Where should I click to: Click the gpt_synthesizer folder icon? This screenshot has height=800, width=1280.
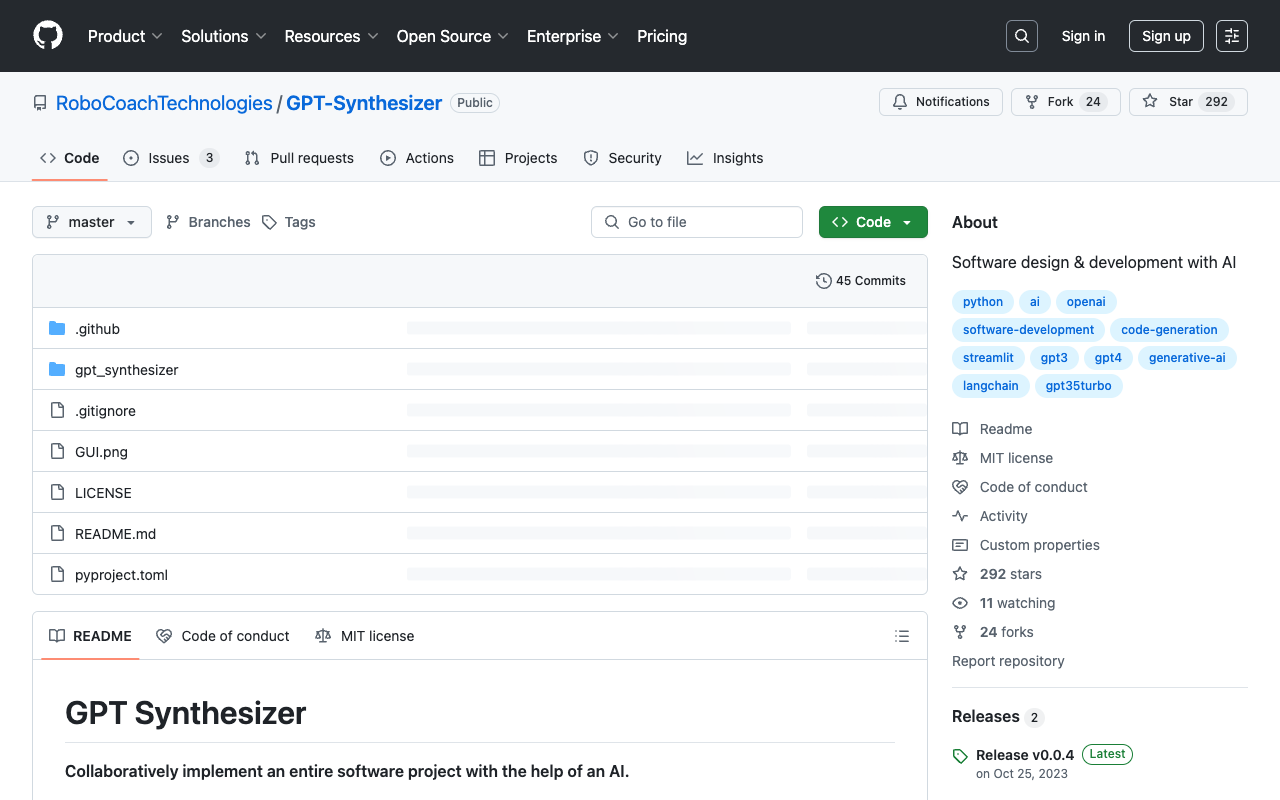[57, 370]
